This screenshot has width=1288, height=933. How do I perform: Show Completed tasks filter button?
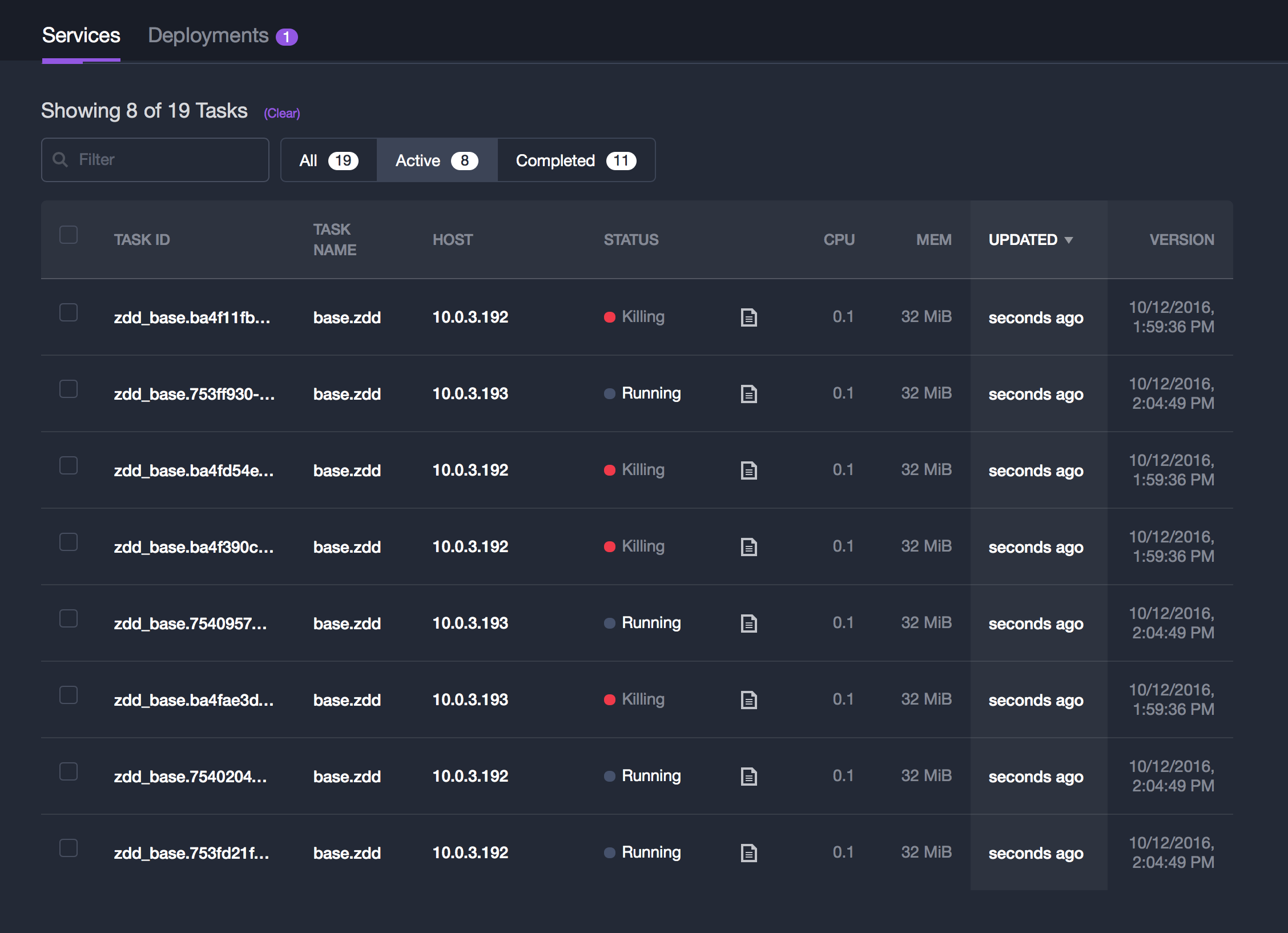tap(575, 160)
